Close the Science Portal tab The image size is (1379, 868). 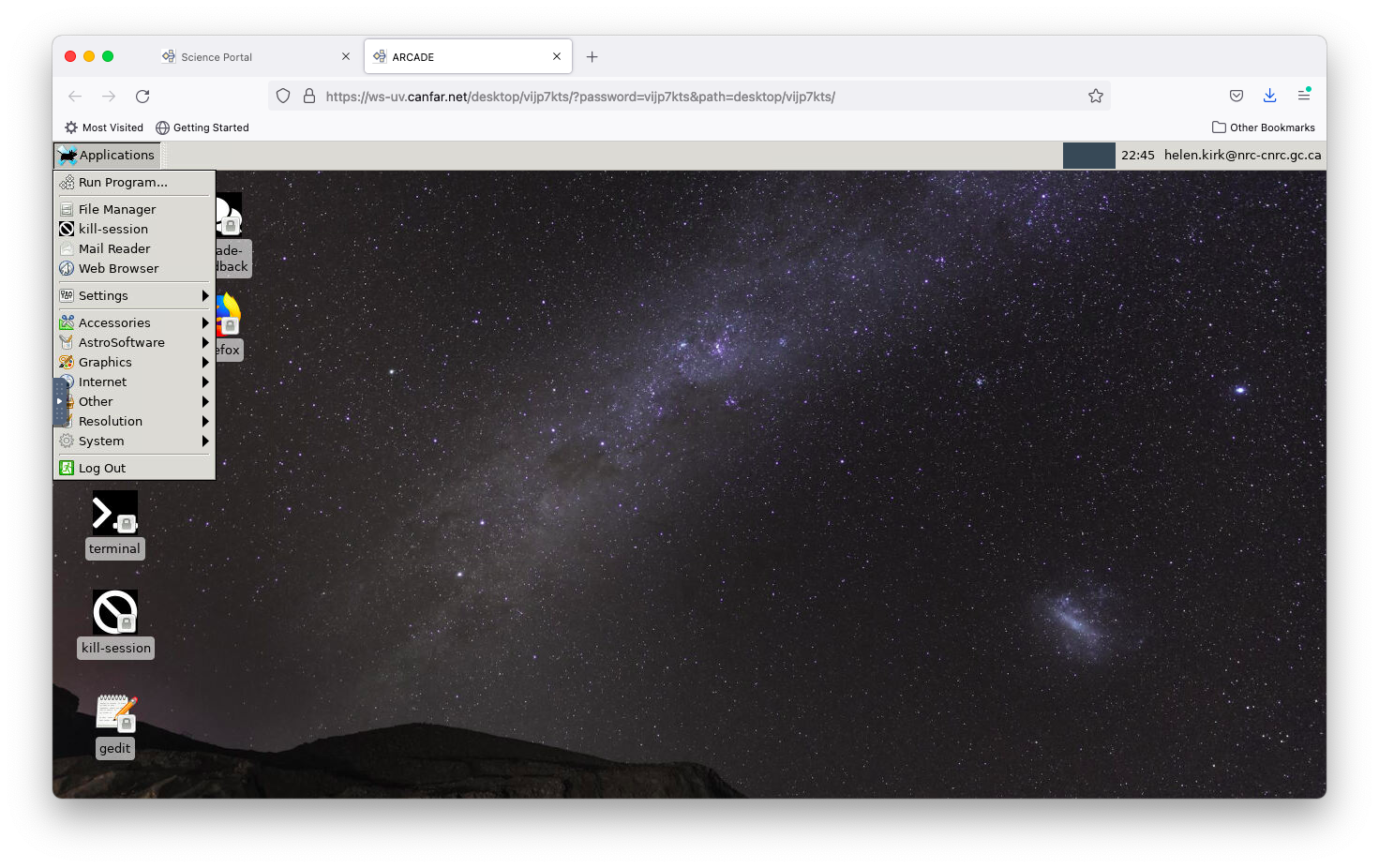point(346,56)
